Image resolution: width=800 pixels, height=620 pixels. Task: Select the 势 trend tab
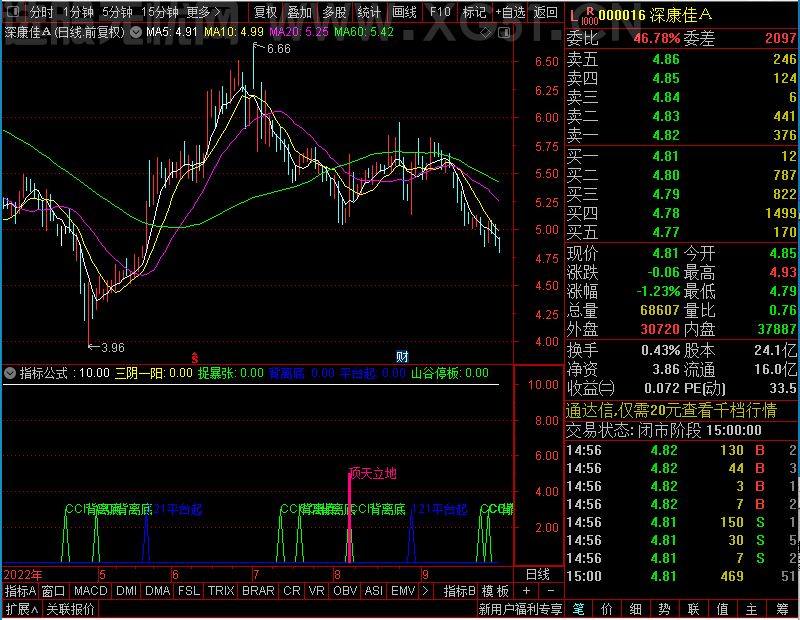click(664, 609)
